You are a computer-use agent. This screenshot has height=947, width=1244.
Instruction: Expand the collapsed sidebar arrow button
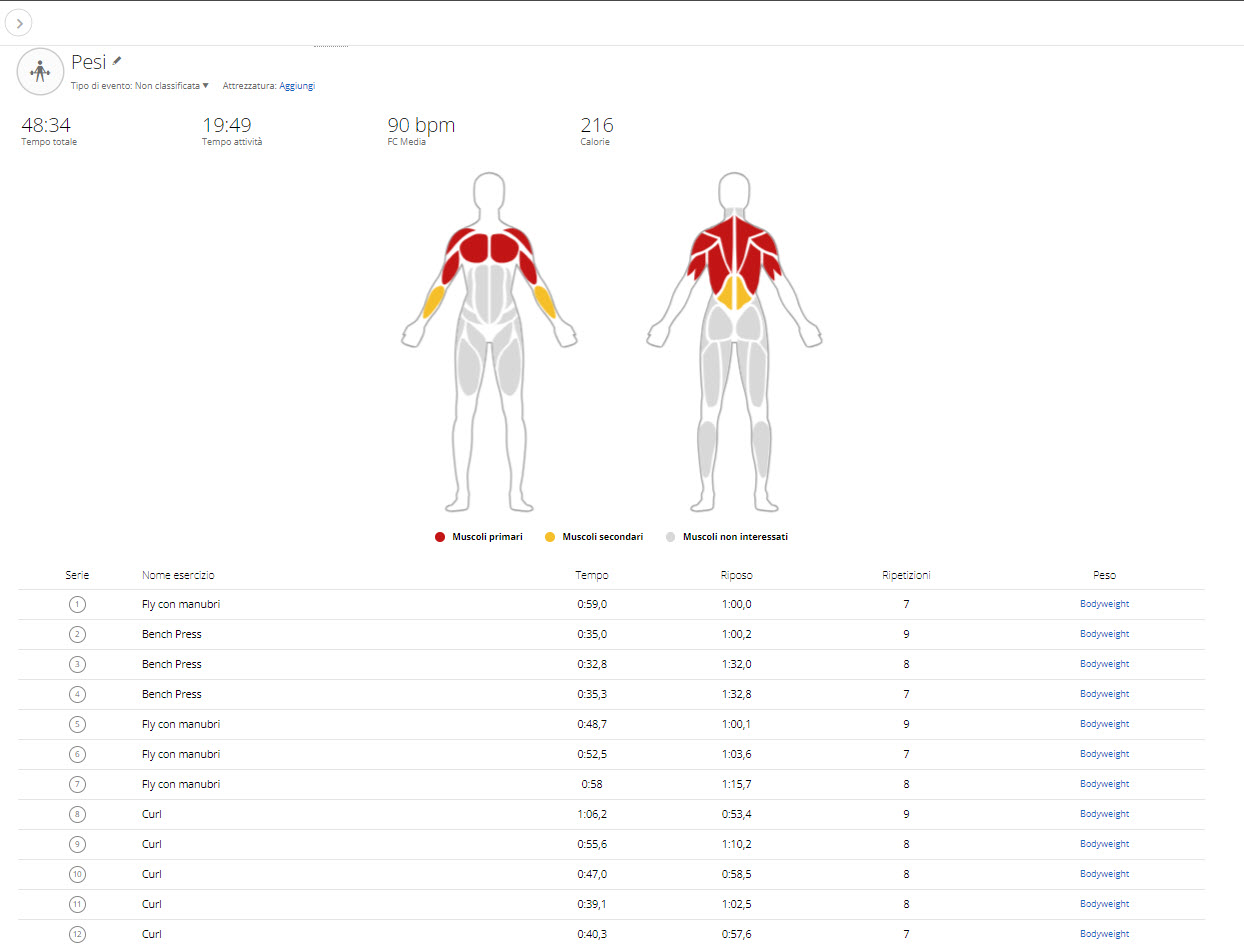click(x=19, y=23)
